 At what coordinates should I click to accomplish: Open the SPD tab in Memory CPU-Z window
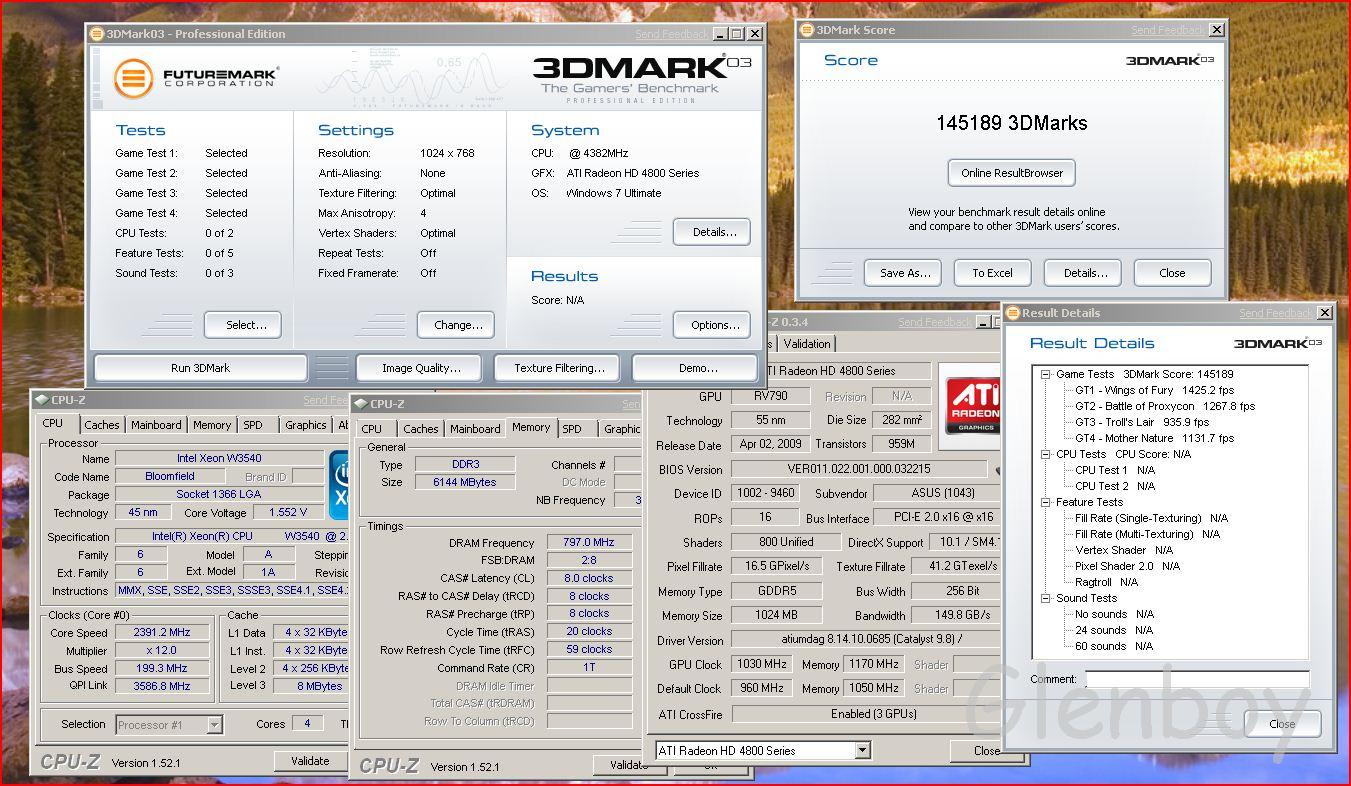(572, 429)
